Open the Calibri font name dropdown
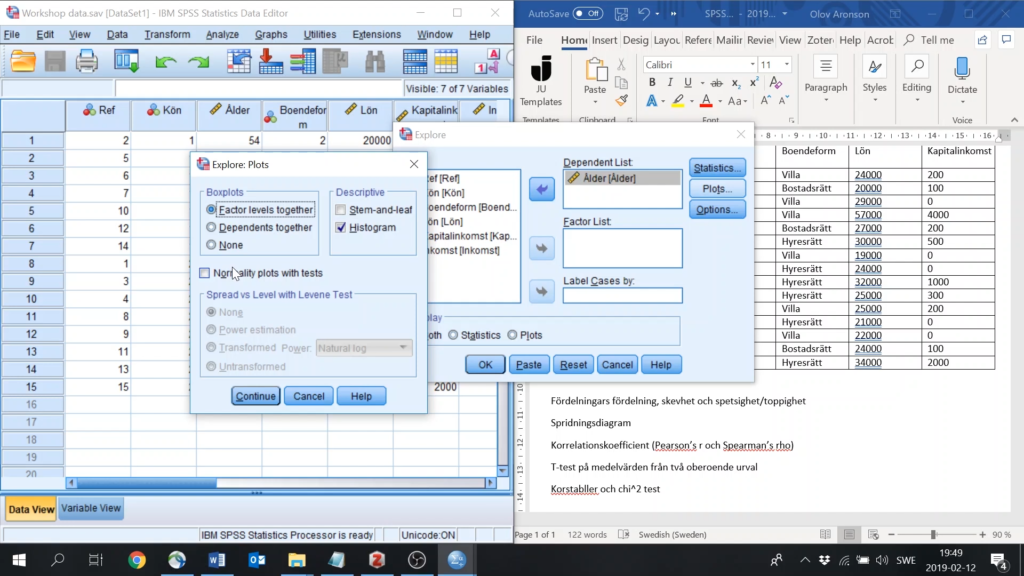1024x576 pixels. pyautogui.click(x=752, y=65)
